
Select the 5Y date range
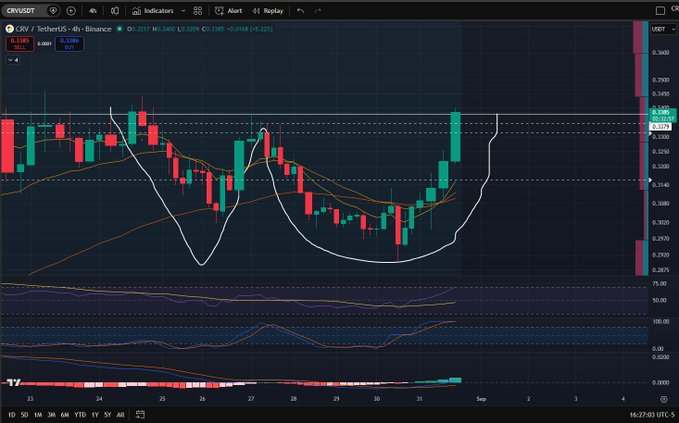(107, 415)
